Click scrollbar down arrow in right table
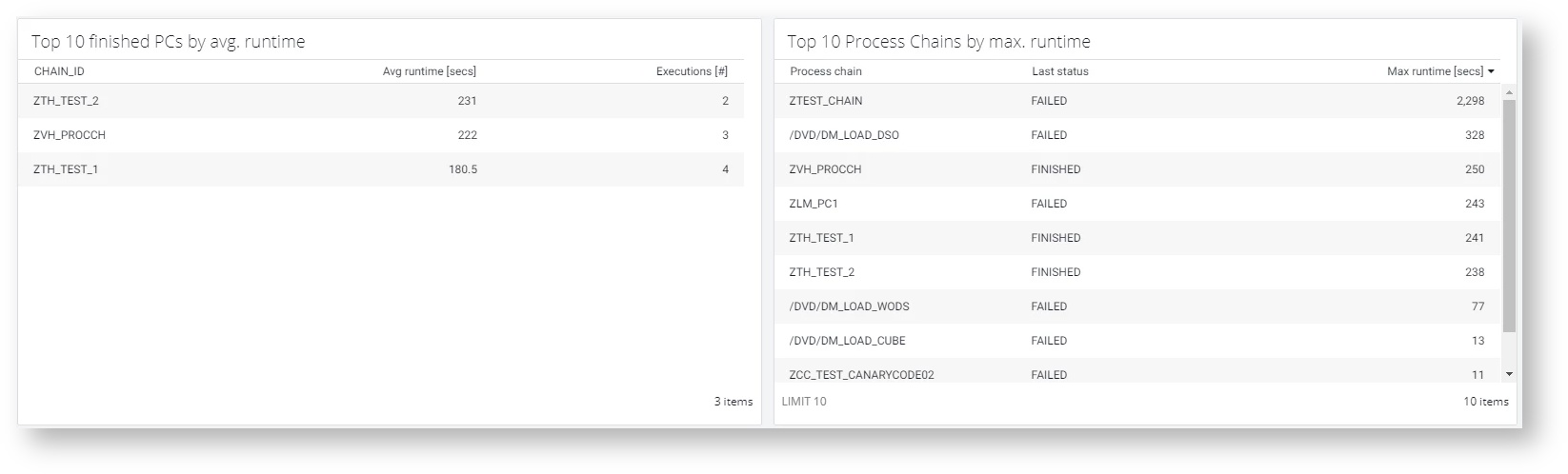The height and width of the screenshot is (474, 1568). tap(1509, 375)
